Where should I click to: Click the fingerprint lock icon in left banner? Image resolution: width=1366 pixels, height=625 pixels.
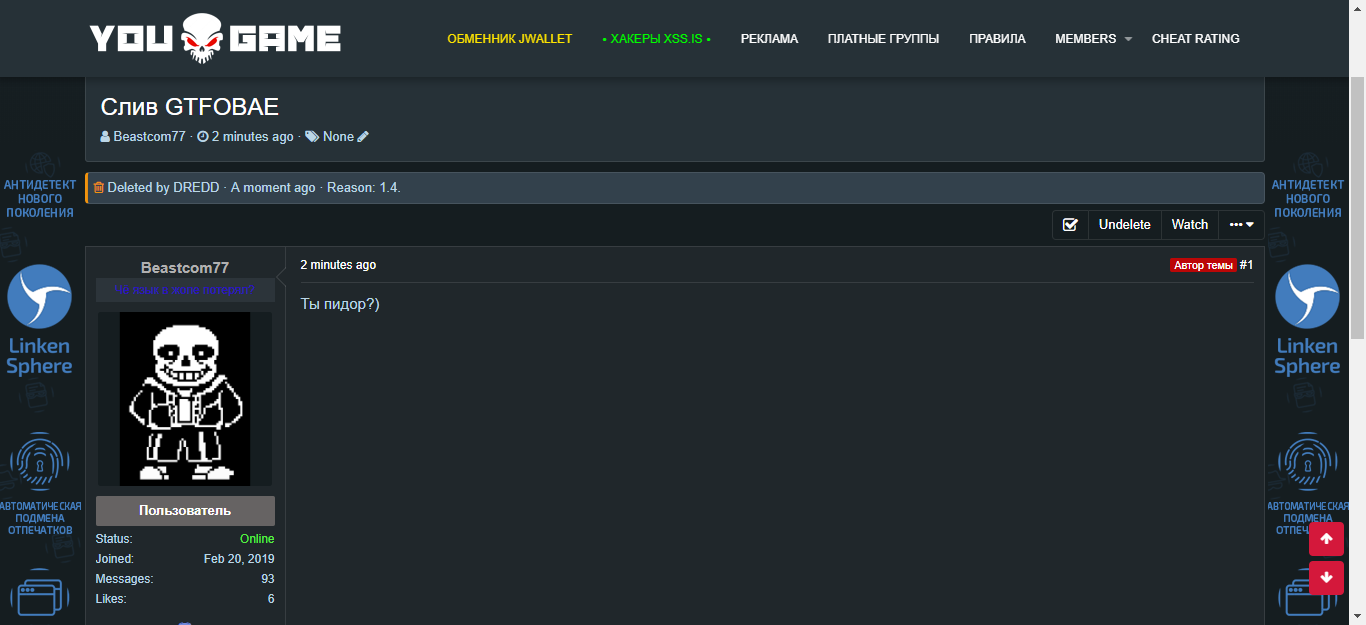39,462
